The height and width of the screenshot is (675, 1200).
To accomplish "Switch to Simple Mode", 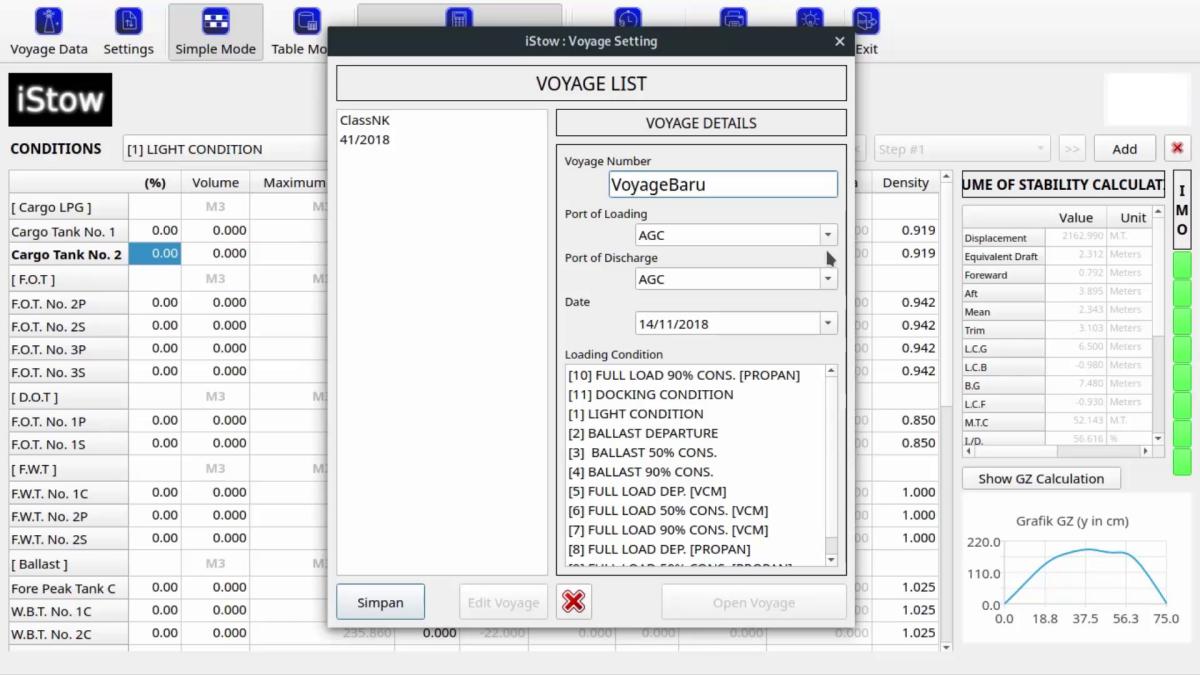I will pos(215,31).
